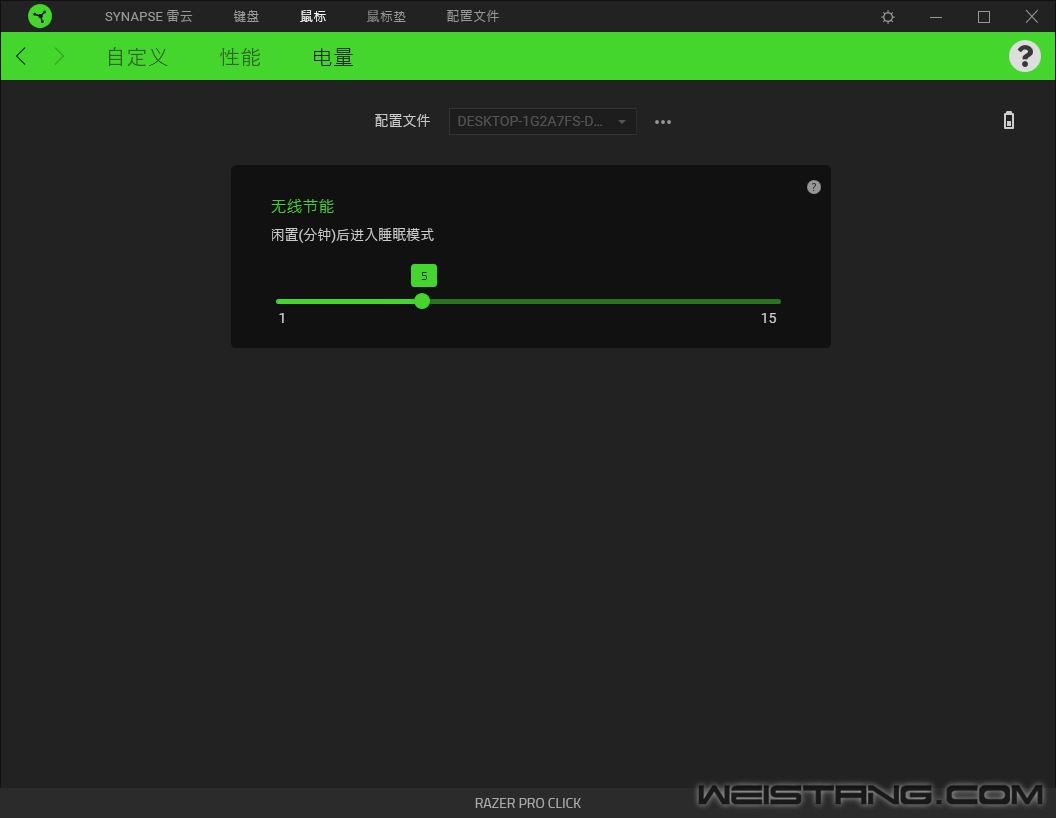Switch to SYNAPSE 雷云 tab
This screenshot has width=1056, height=818.
(148, 16)
